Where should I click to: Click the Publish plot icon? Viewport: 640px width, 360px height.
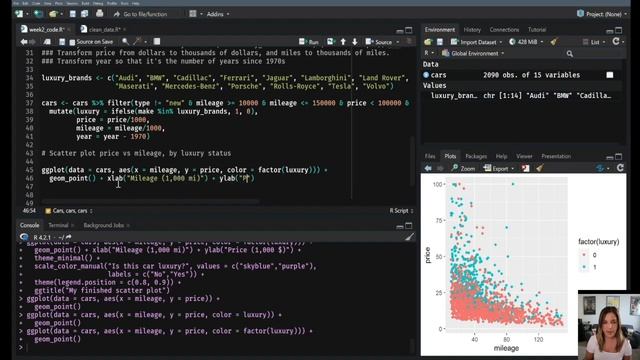(600, 168)
